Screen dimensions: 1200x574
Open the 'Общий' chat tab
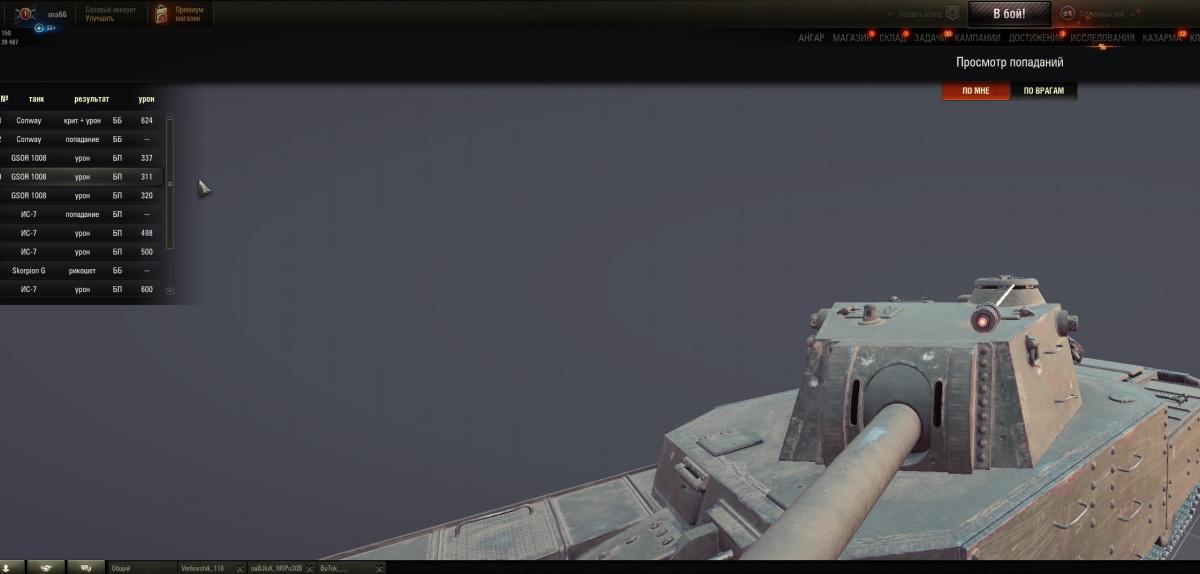click(x=140, y=567)
